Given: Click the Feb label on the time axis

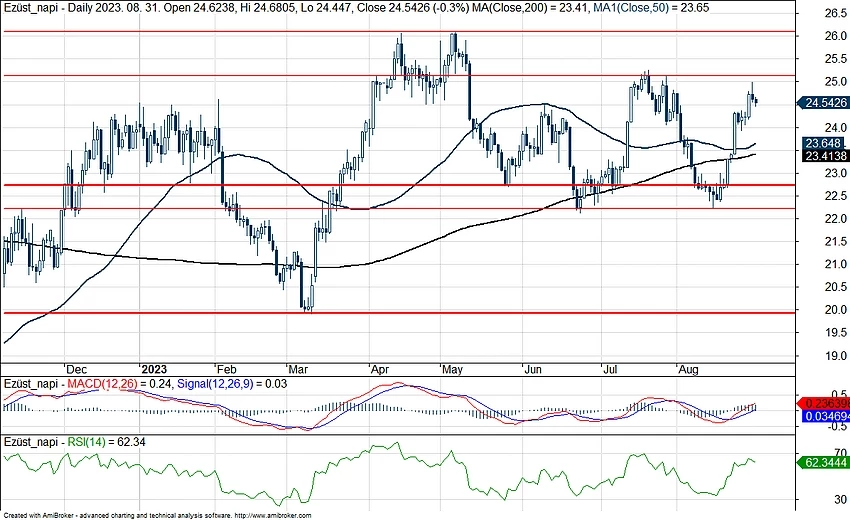Looking at the screenshot, I should pos(226,369).
